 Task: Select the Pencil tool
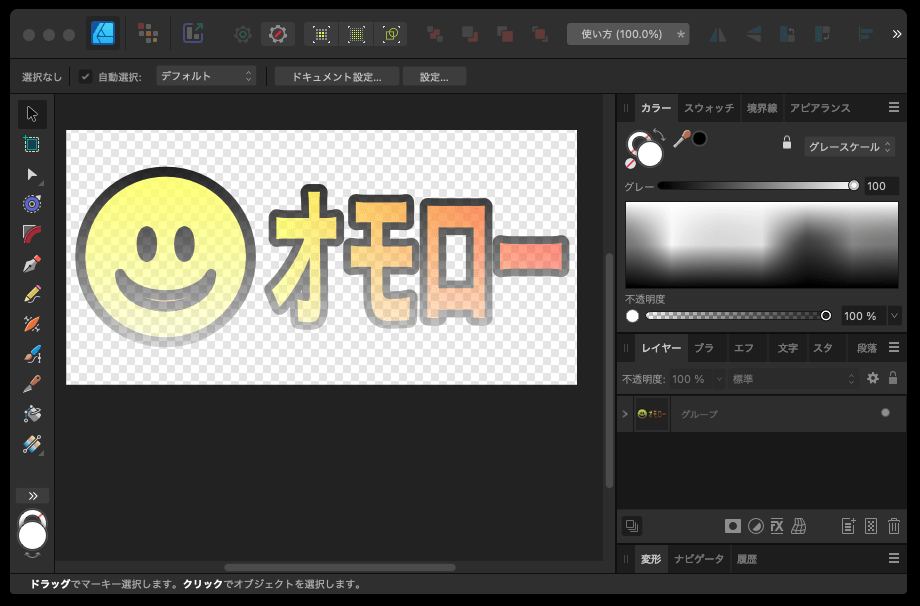(x=31, y=293)
